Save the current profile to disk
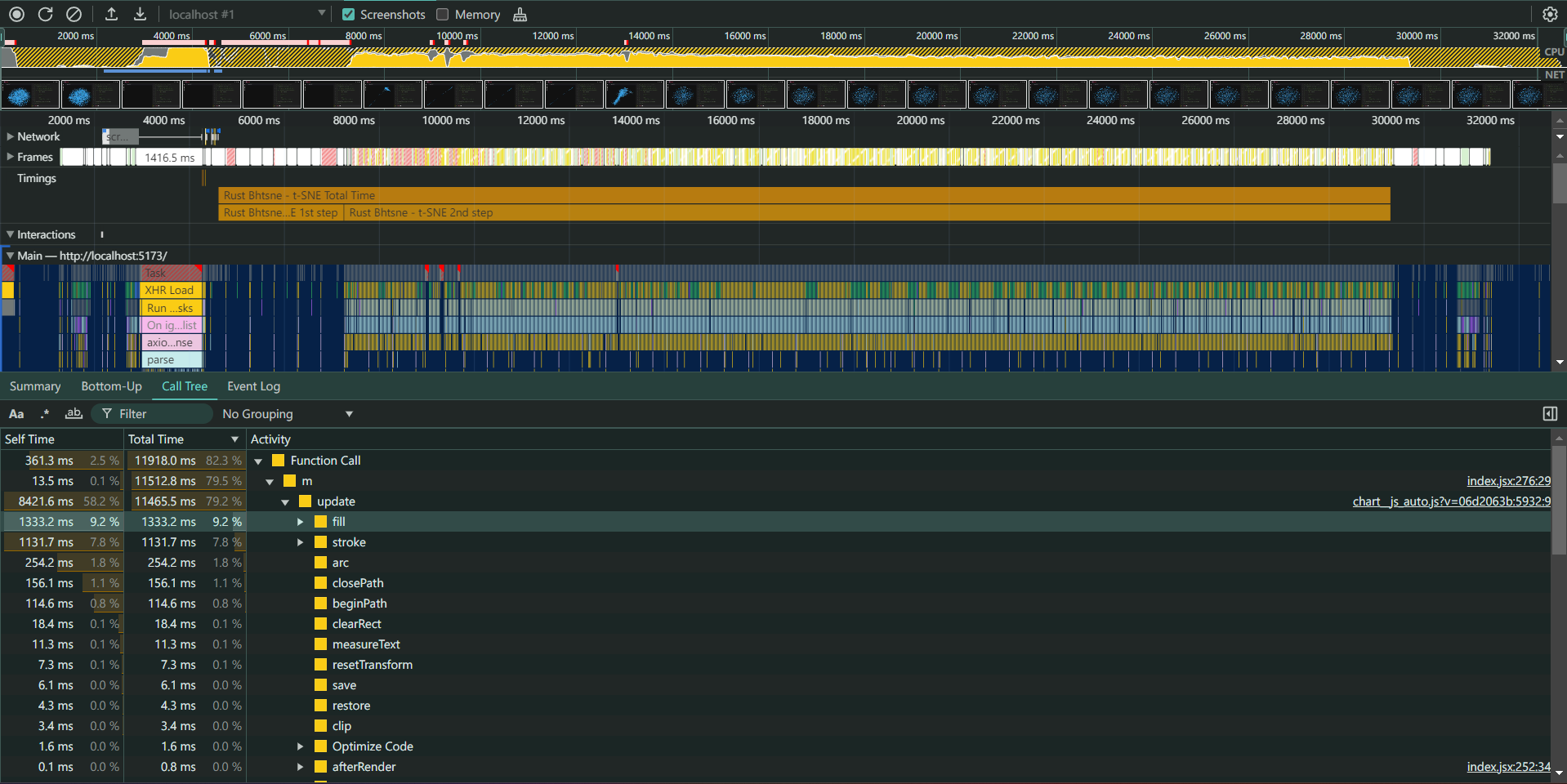The height and width of the screenshot is (784, 1567). [139, 14]
